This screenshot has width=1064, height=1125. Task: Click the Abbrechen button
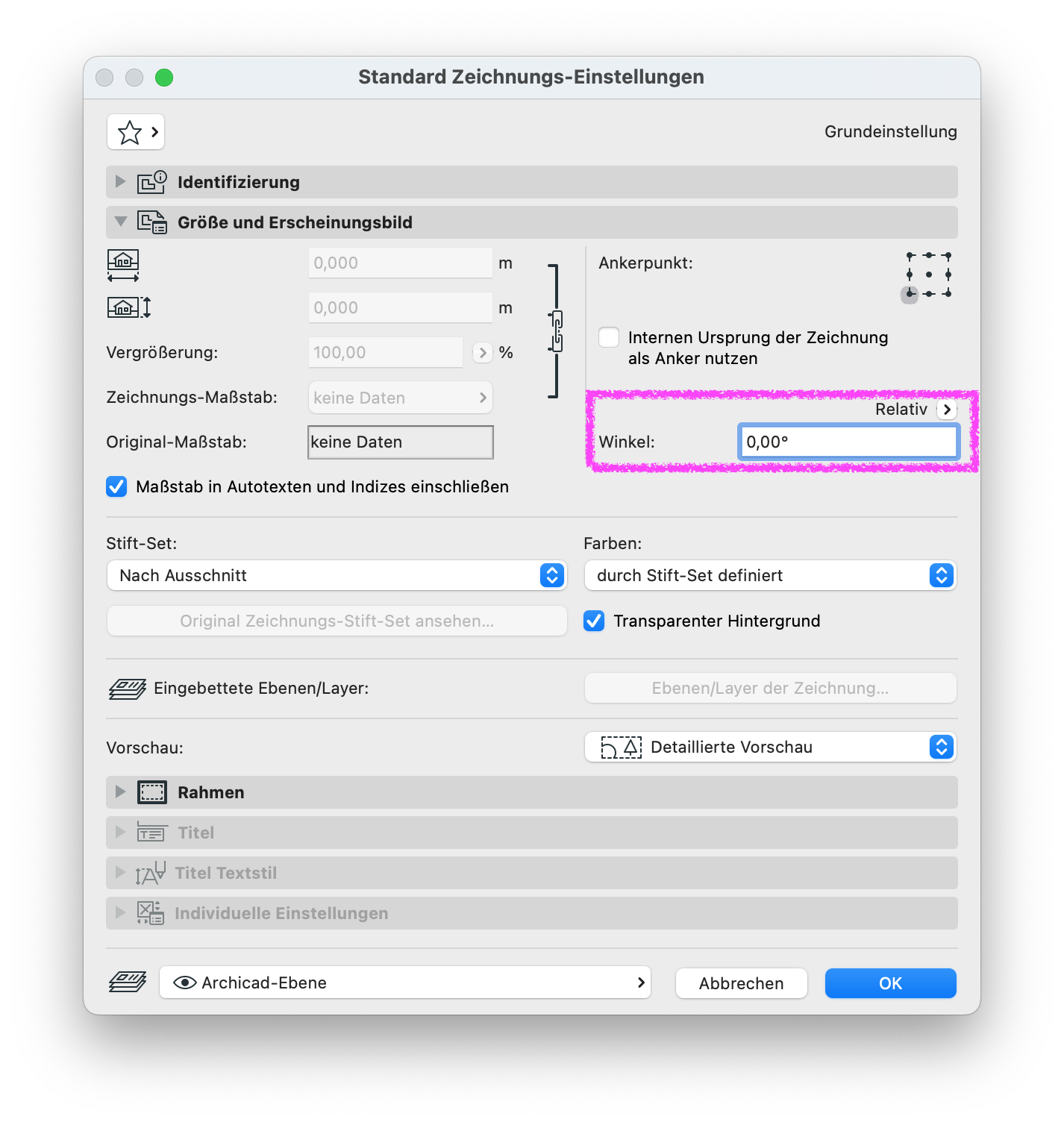click(x=742, y=983)
